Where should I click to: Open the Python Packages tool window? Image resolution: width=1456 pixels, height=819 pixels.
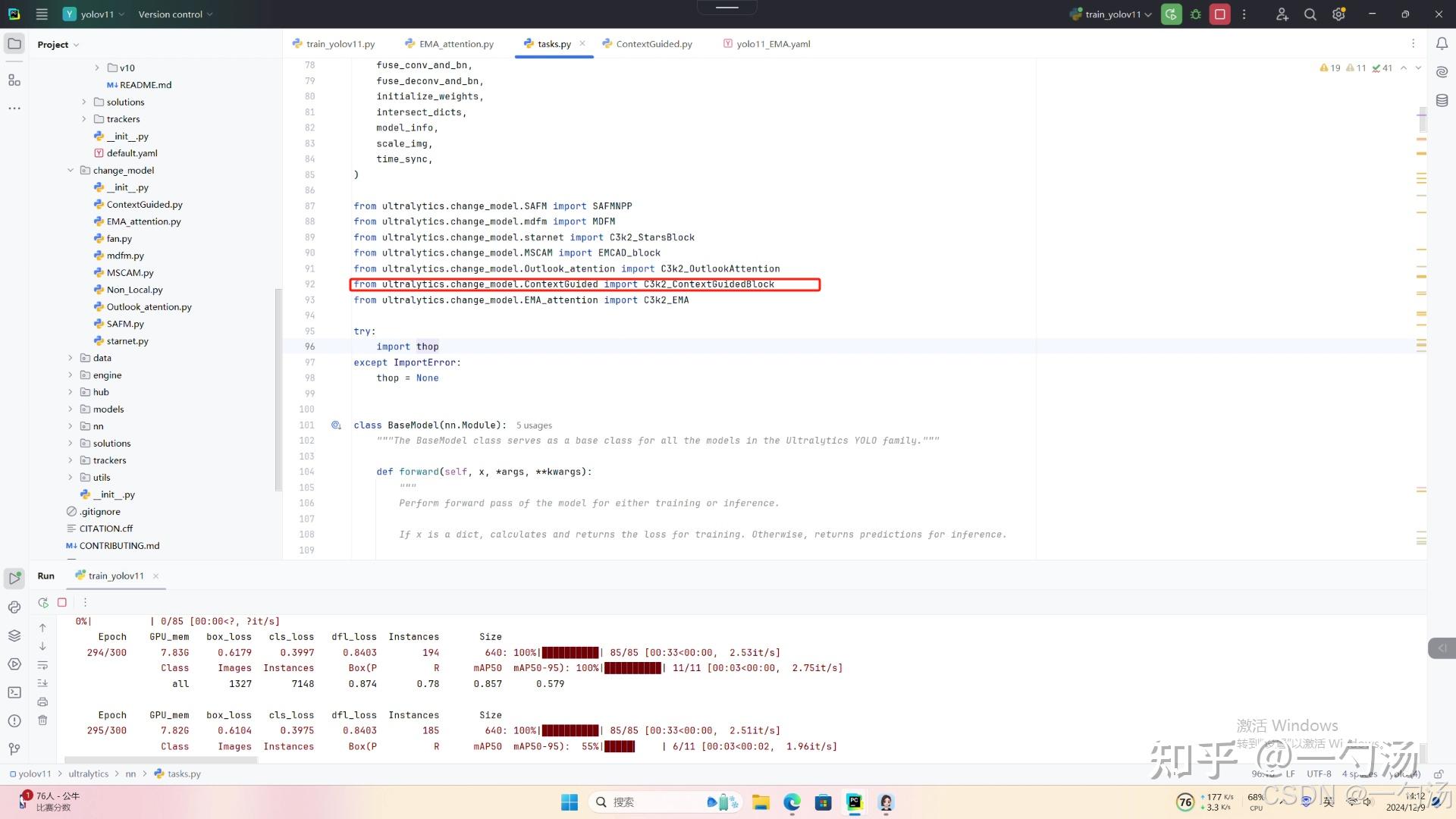pyautogui.click(x=14, y=635)
